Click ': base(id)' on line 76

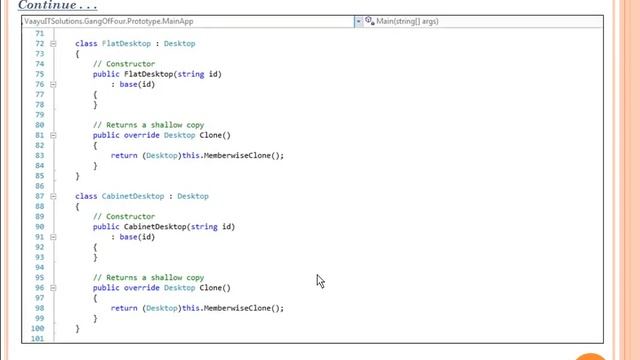click(x=133, y=84)
